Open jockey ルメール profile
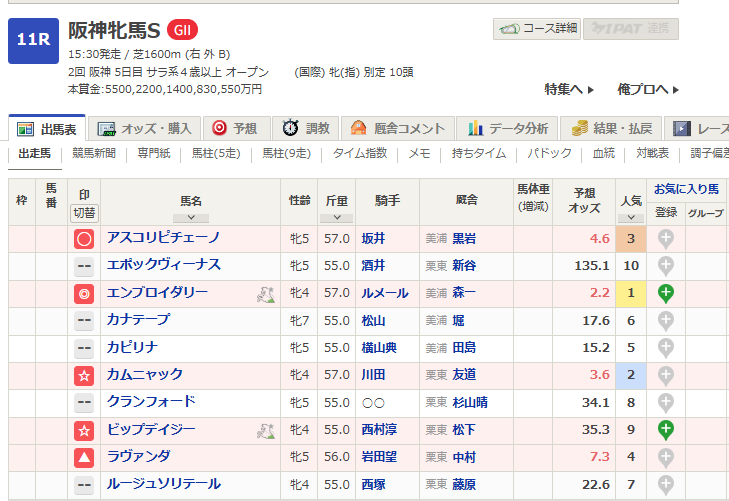The height and width of the screenshot is (501, 729). tap(385, 293)
